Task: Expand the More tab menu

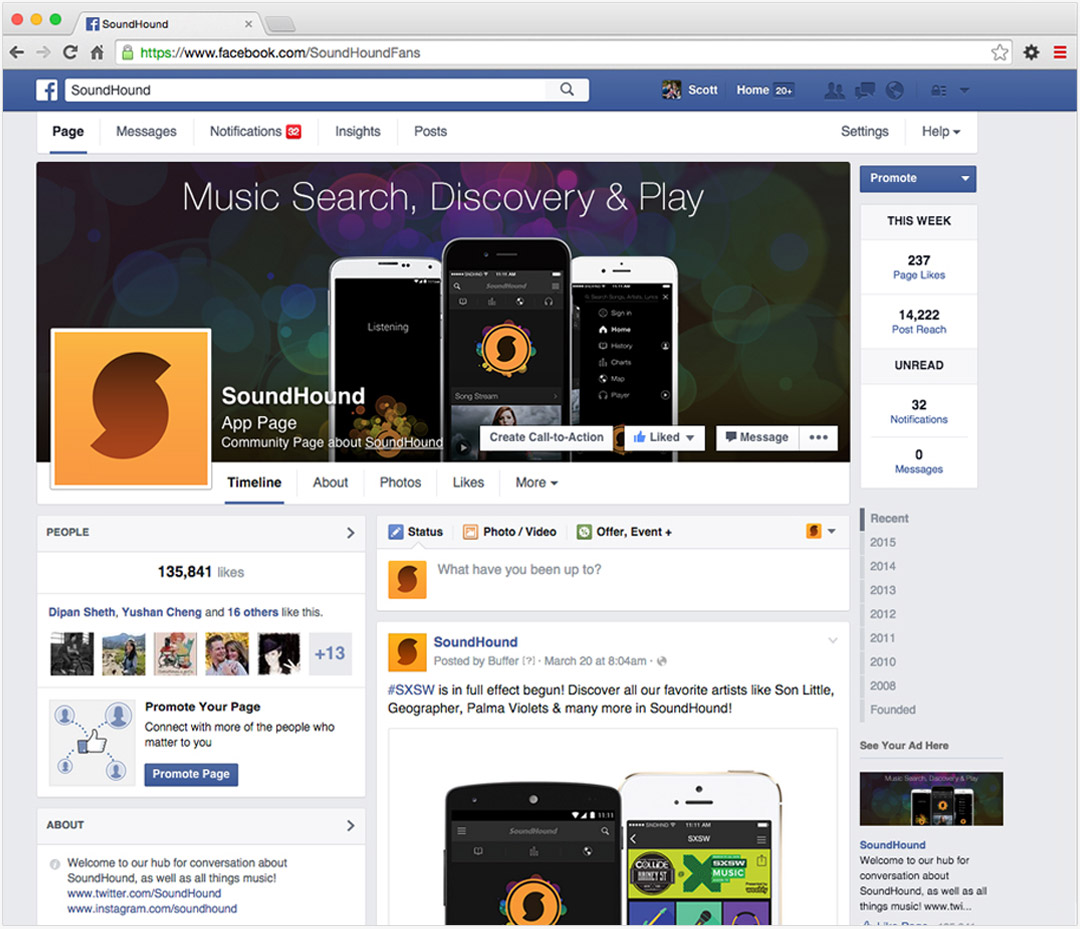Action: coord(537,483)
